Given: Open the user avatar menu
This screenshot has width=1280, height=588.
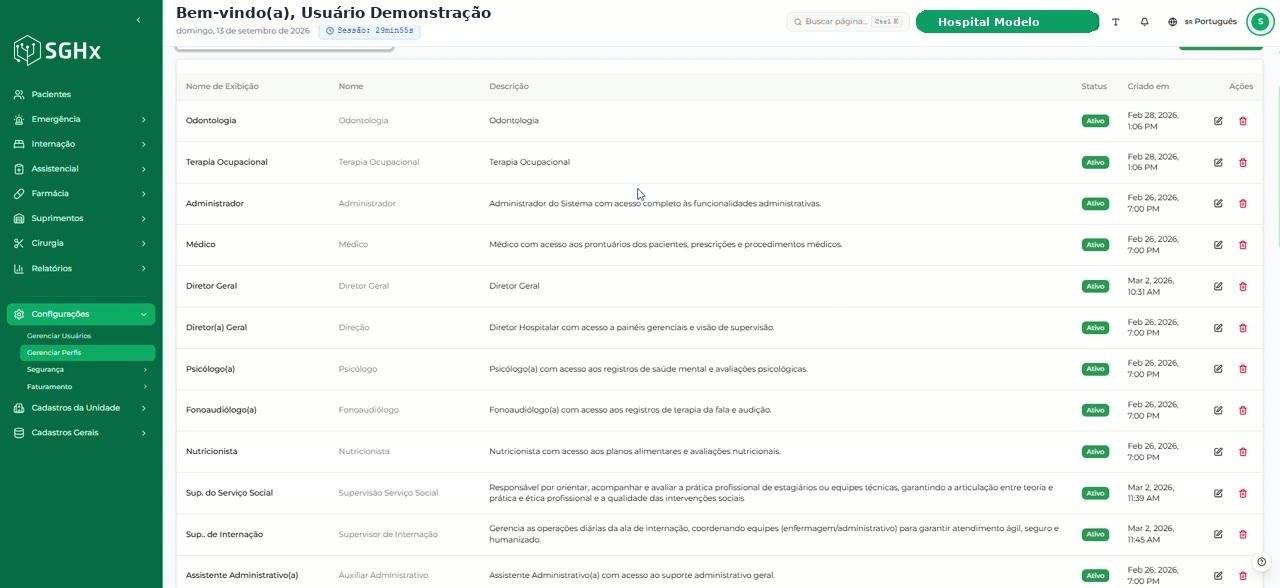Looking at the screenshot, I should point(1261,22).
